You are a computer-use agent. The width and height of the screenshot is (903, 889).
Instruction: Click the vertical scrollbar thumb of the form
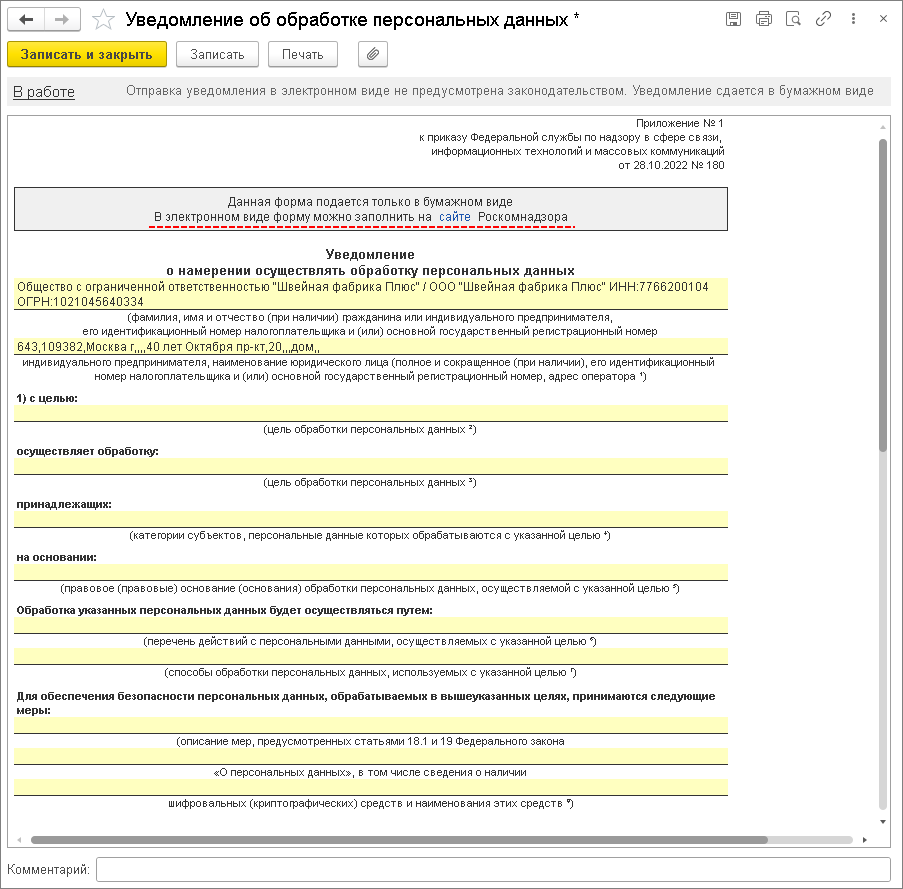[883, 295]
